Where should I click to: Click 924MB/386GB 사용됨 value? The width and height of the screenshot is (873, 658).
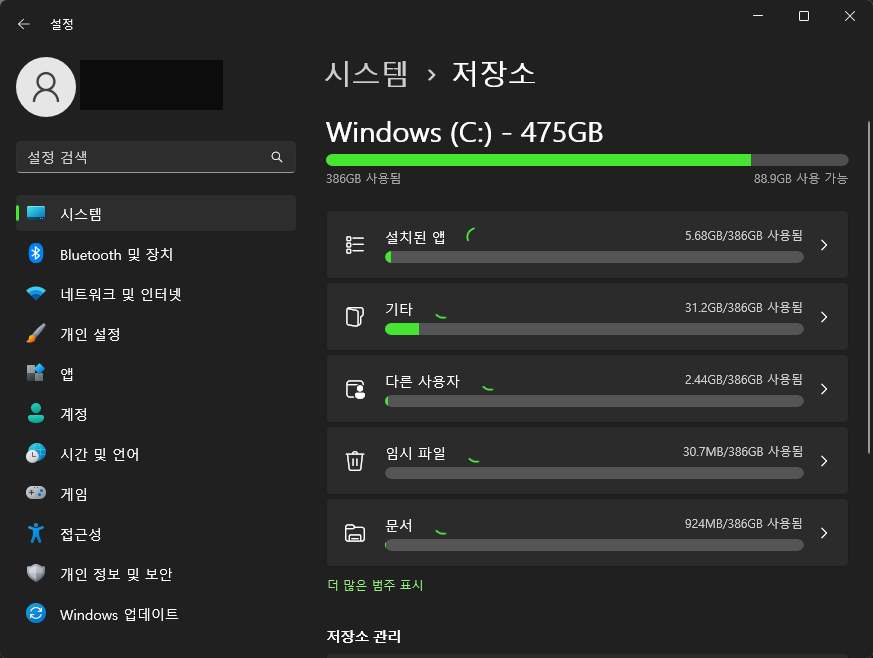(x=743, y=523)
